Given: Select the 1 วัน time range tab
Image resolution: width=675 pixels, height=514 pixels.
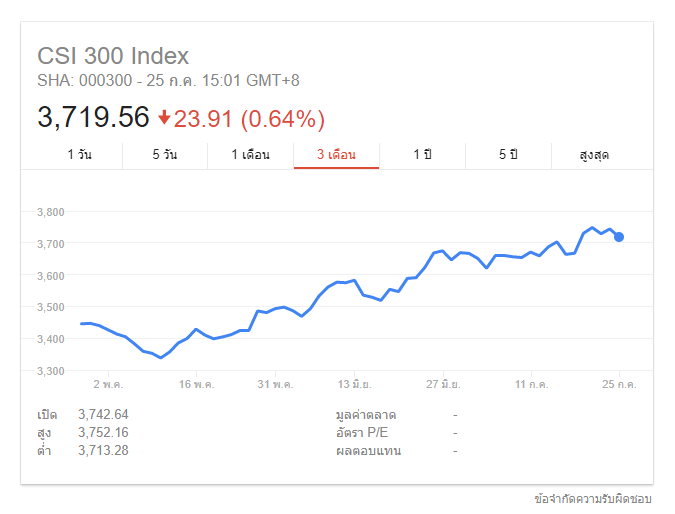Looking at the screenshot, I should point(81,155).
